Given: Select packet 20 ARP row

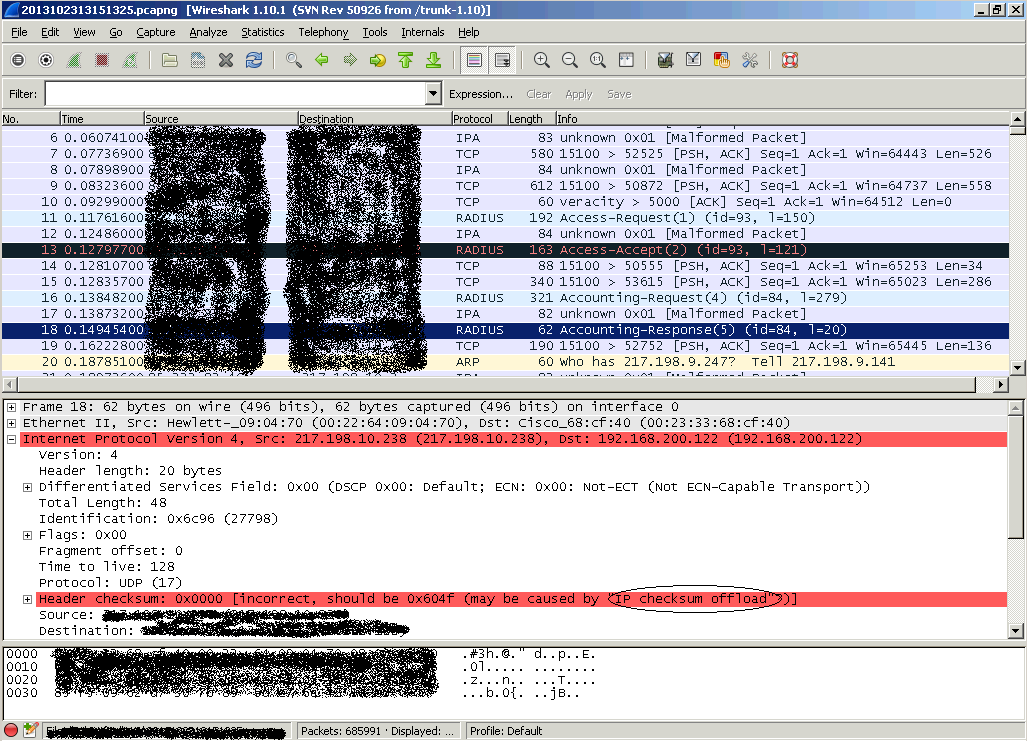Looking at the screenshot, I should point(505,362).
